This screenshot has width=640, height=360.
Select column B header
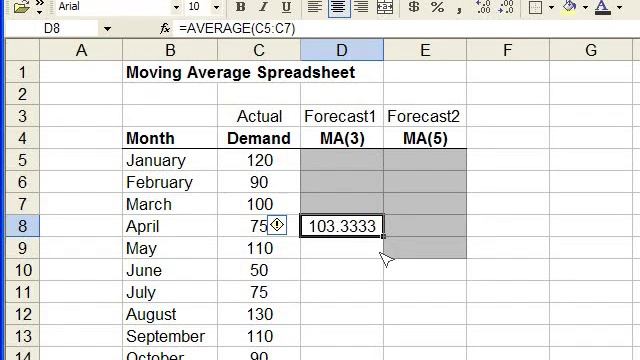click(x=170, y=50)
